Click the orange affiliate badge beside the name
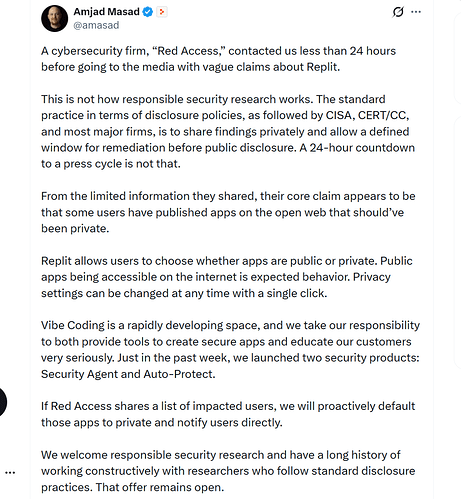 (x=162, y=12)
